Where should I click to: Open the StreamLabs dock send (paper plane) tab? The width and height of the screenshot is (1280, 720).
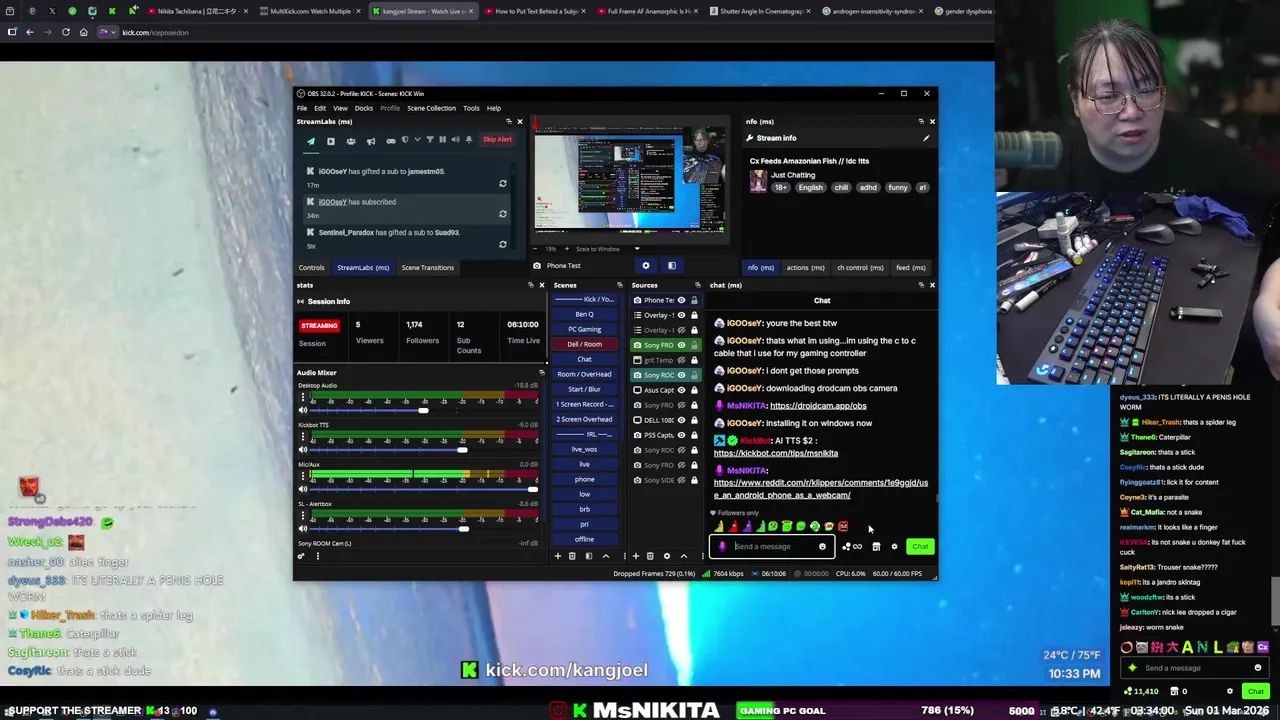[x=311, y=141]
